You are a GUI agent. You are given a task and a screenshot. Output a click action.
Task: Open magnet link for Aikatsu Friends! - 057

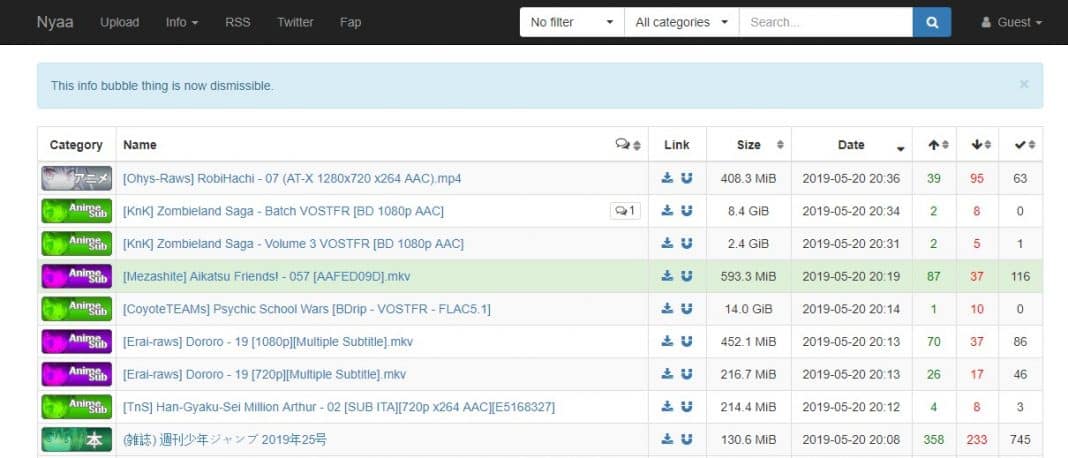687,276
